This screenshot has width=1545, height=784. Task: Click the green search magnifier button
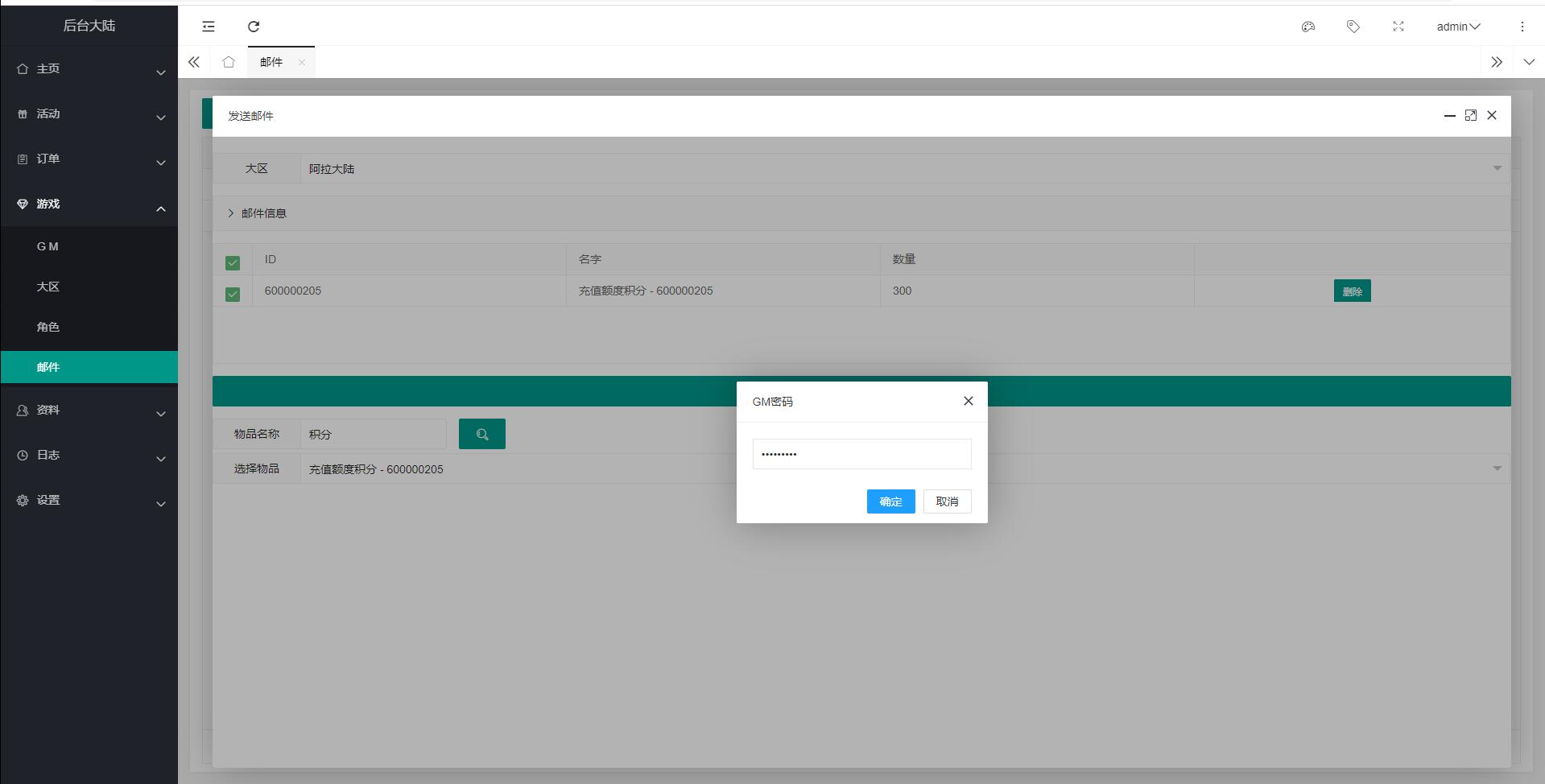point(481,434)
